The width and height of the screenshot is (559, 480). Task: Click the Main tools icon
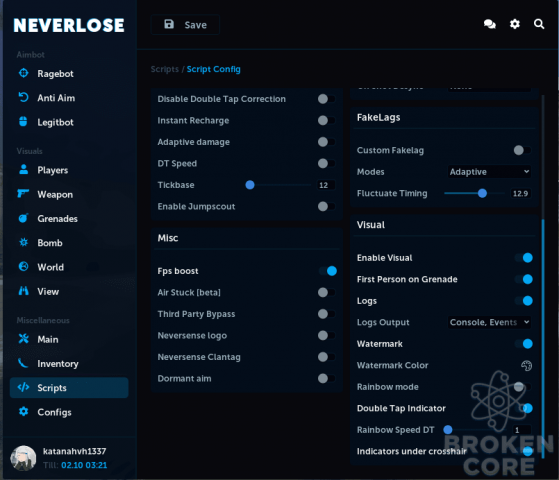click(x=24, y=339)
